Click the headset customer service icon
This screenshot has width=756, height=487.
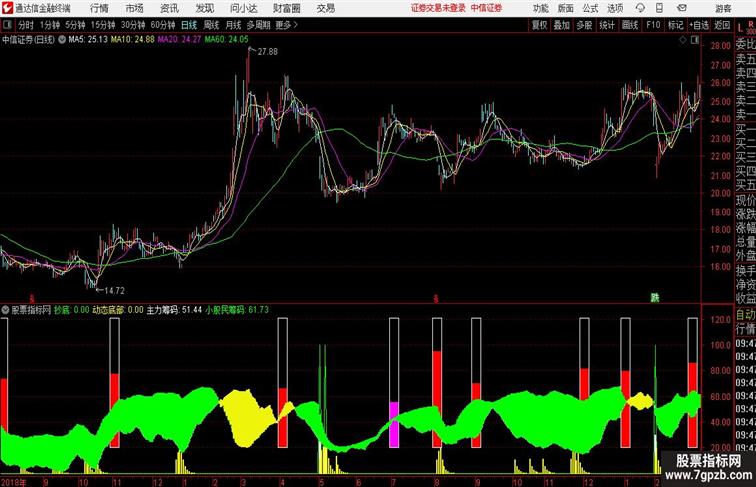tap(640, 8)
